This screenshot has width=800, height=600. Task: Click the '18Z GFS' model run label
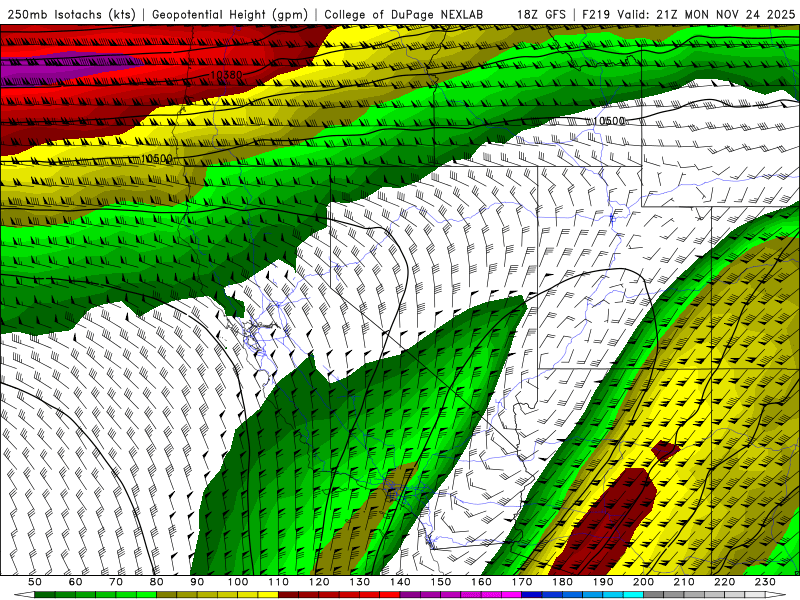tap(541, 14)
